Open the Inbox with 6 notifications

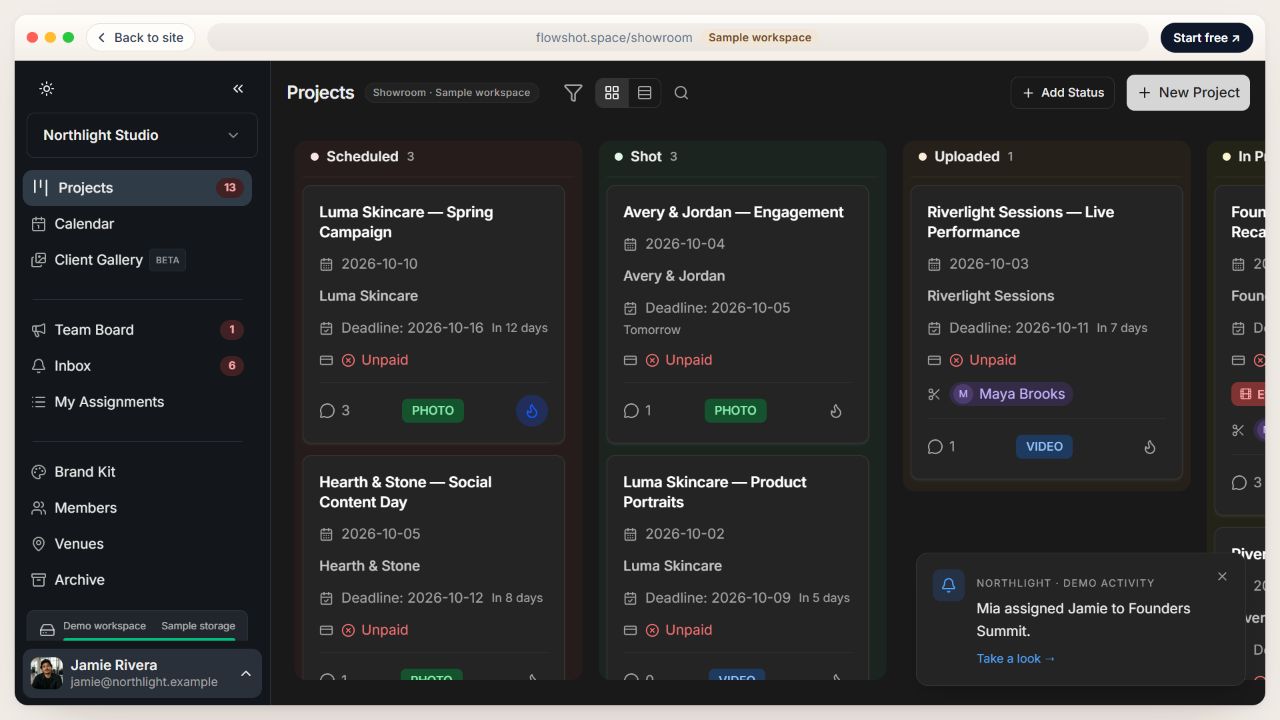click(x=137, y=366)
